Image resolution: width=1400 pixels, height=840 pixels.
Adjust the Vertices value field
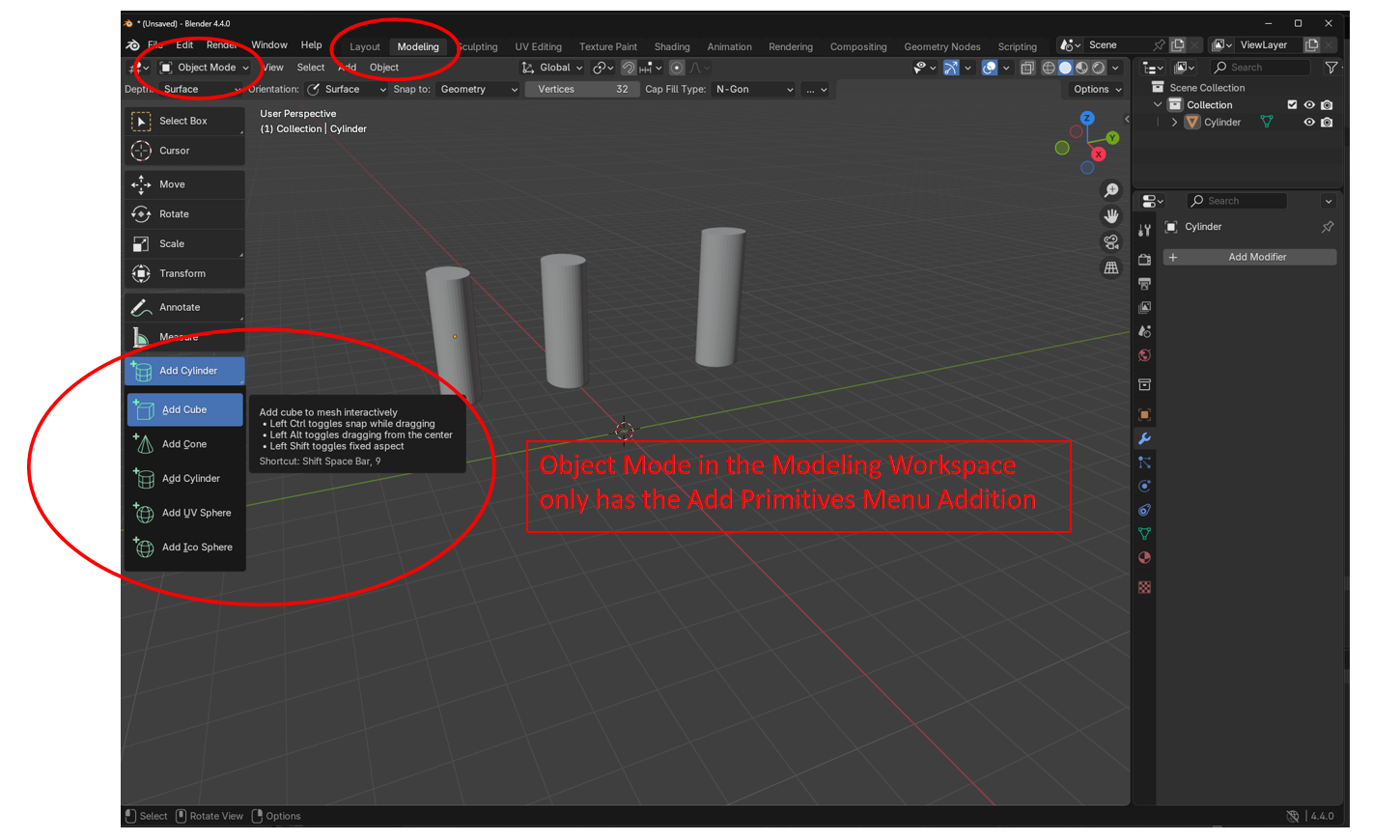pyautogui.click(x=582, y=90)
